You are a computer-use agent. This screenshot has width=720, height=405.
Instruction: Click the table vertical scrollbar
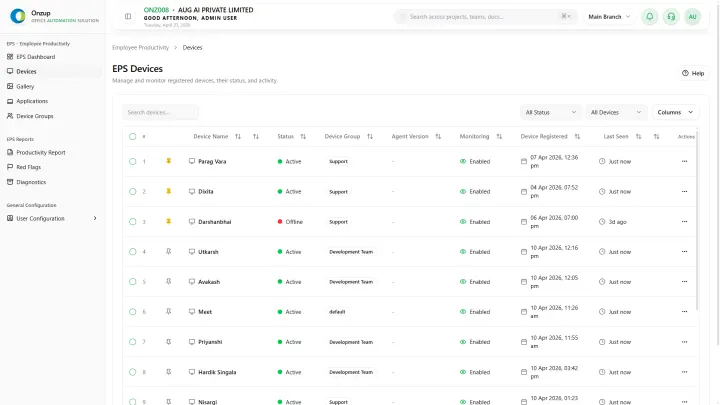pos(697,219)
